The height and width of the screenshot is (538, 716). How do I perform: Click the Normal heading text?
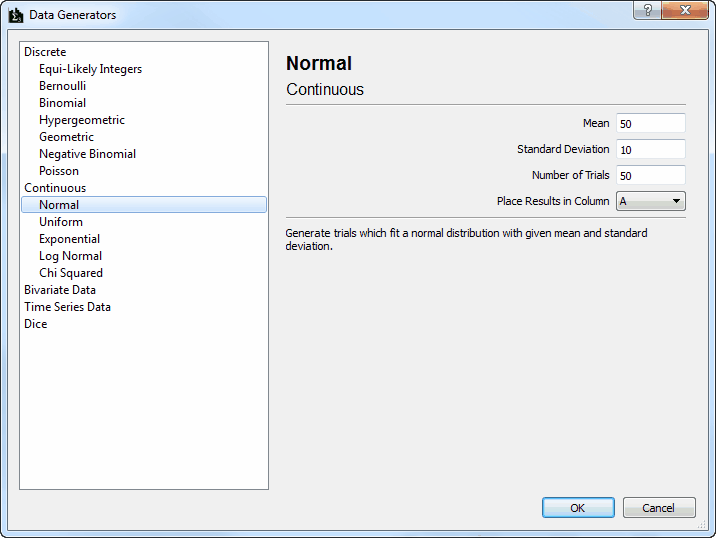point(319,63)
